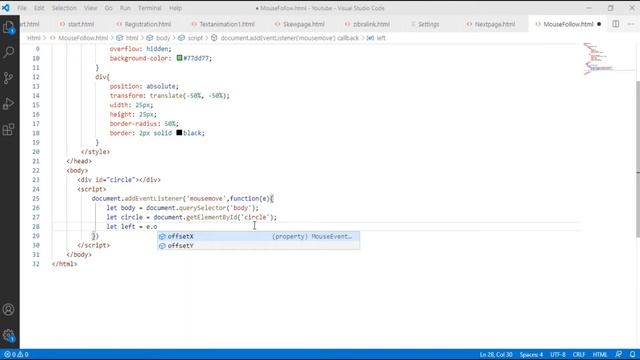Open the Source Control view

click(9, 78)
